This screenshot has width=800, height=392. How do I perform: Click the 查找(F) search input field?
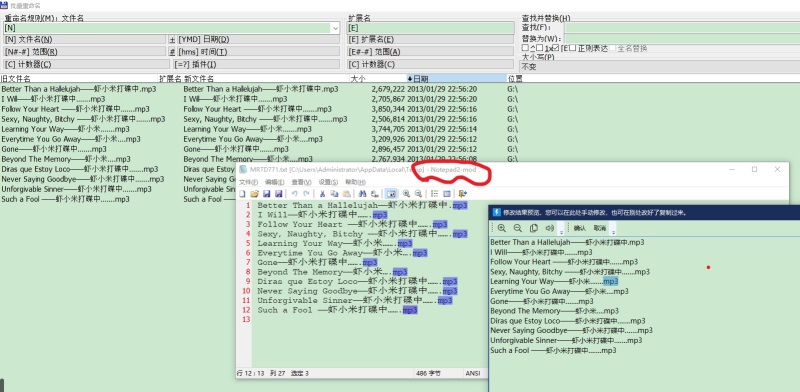pos(682,27)
